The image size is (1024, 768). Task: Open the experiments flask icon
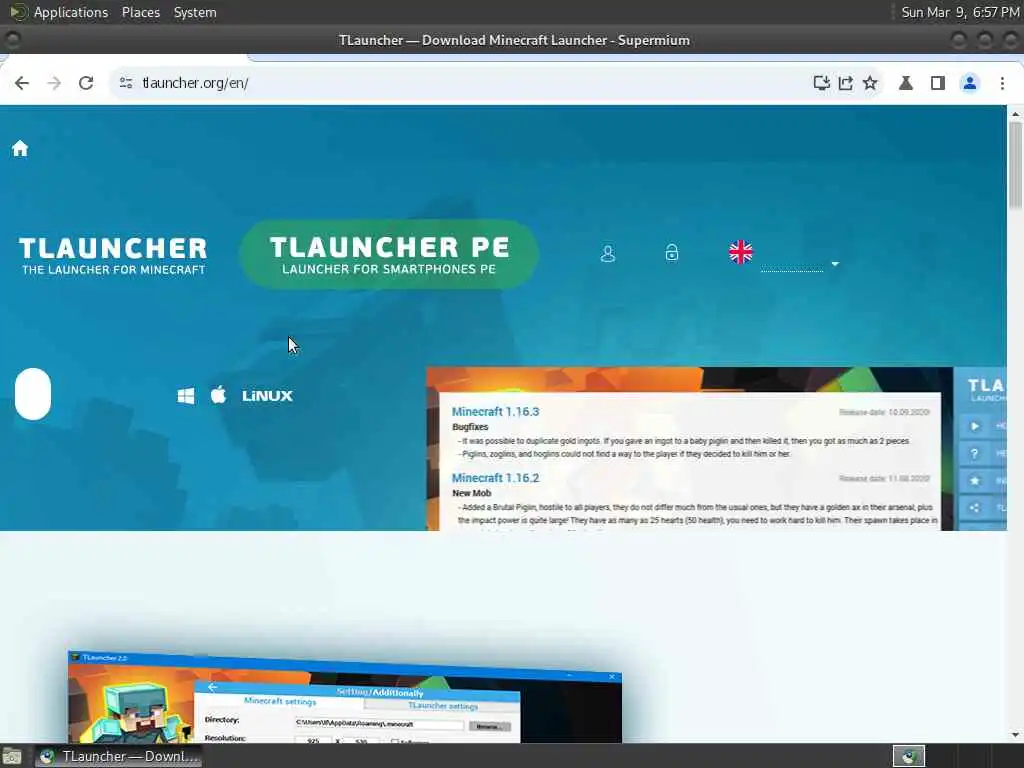click(x=906, y=83)
